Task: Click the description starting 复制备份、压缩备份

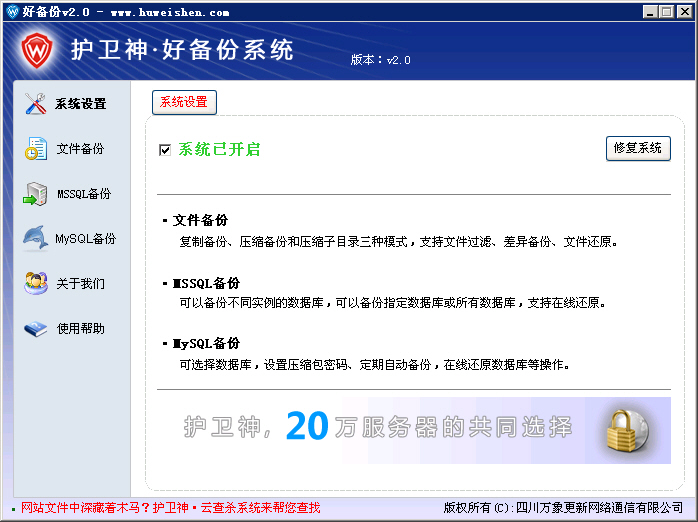Action: [x=398, y=242]
